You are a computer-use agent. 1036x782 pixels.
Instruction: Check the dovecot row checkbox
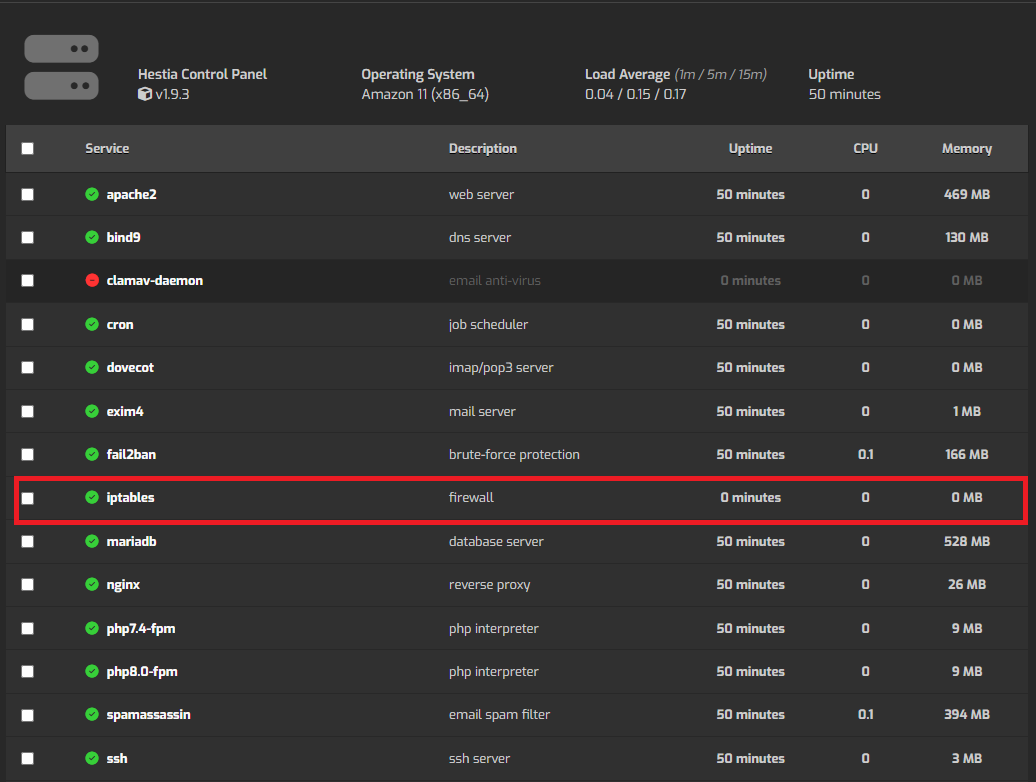point(27,367)
